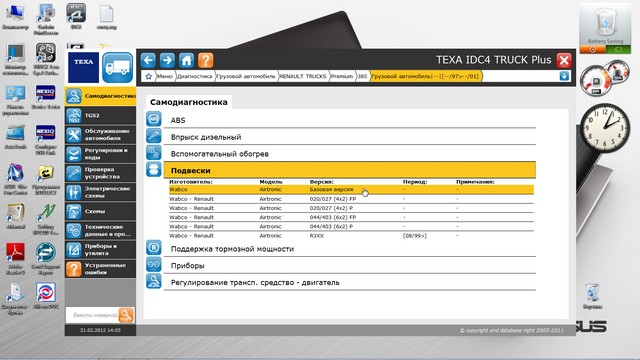Click the Приборы instruments icon
This screenshot has width=640, height=360.
pyautogui.click(x=153, y=264)
